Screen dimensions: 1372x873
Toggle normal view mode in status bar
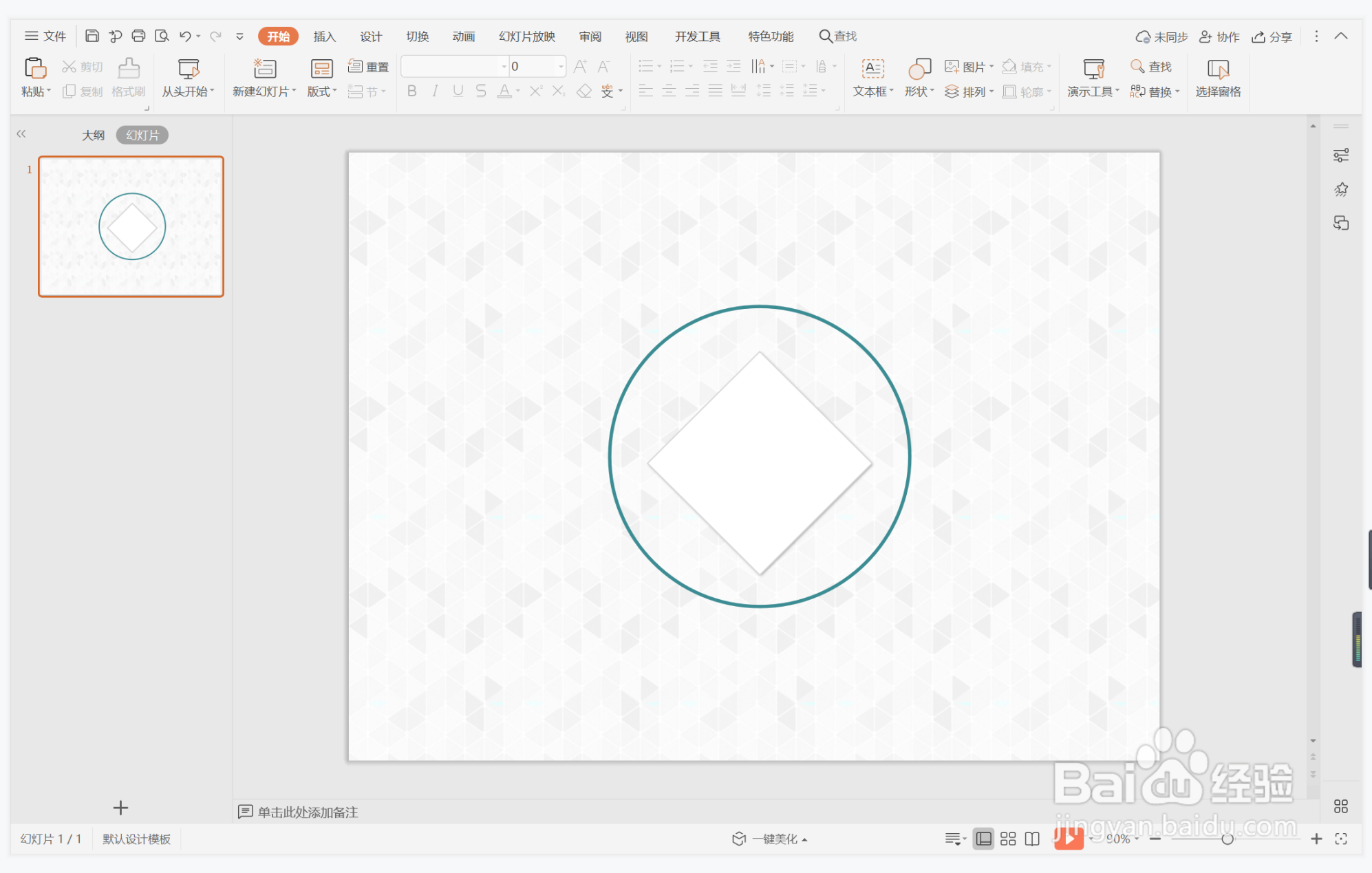pos(984,839)
